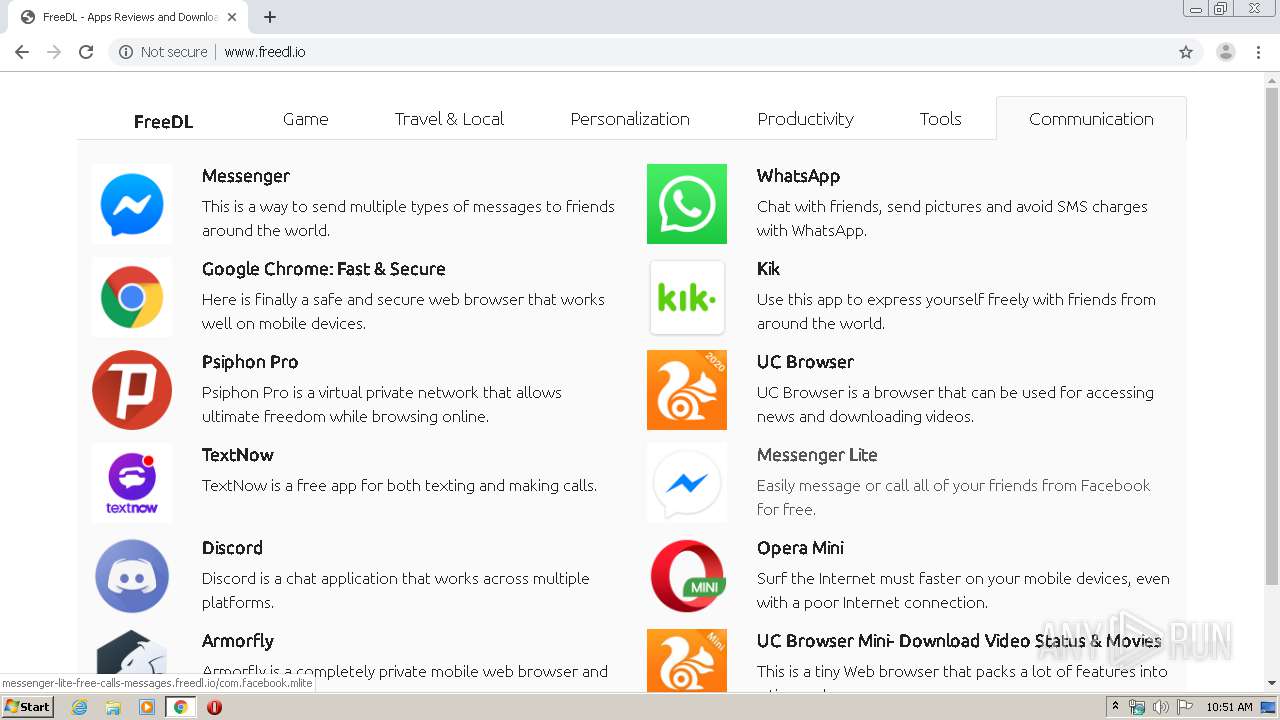Open the Messenger title link

tap(246, 176)
